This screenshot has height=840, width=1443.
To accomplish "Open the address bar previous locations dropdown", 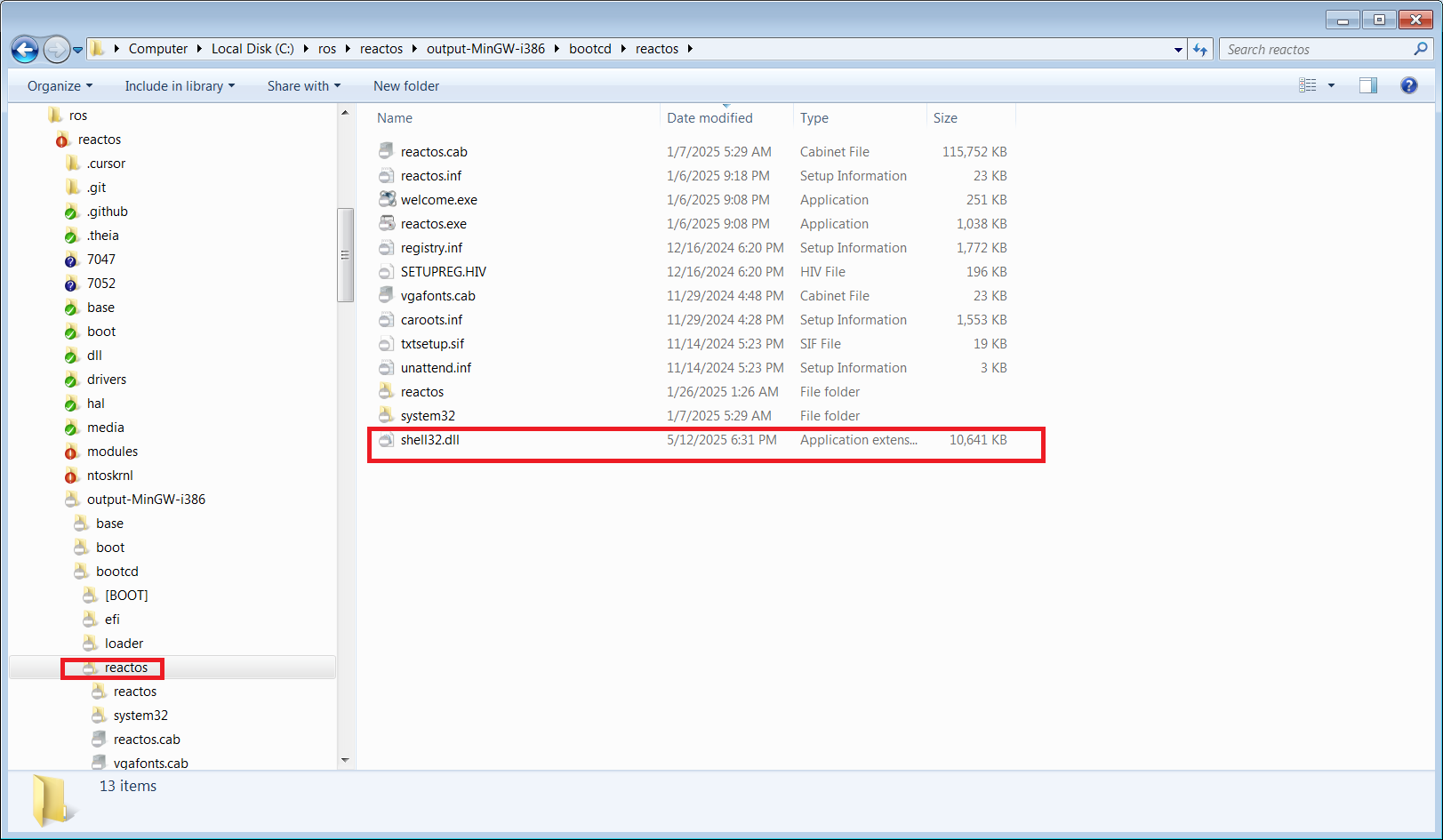I will (1178, 50).
